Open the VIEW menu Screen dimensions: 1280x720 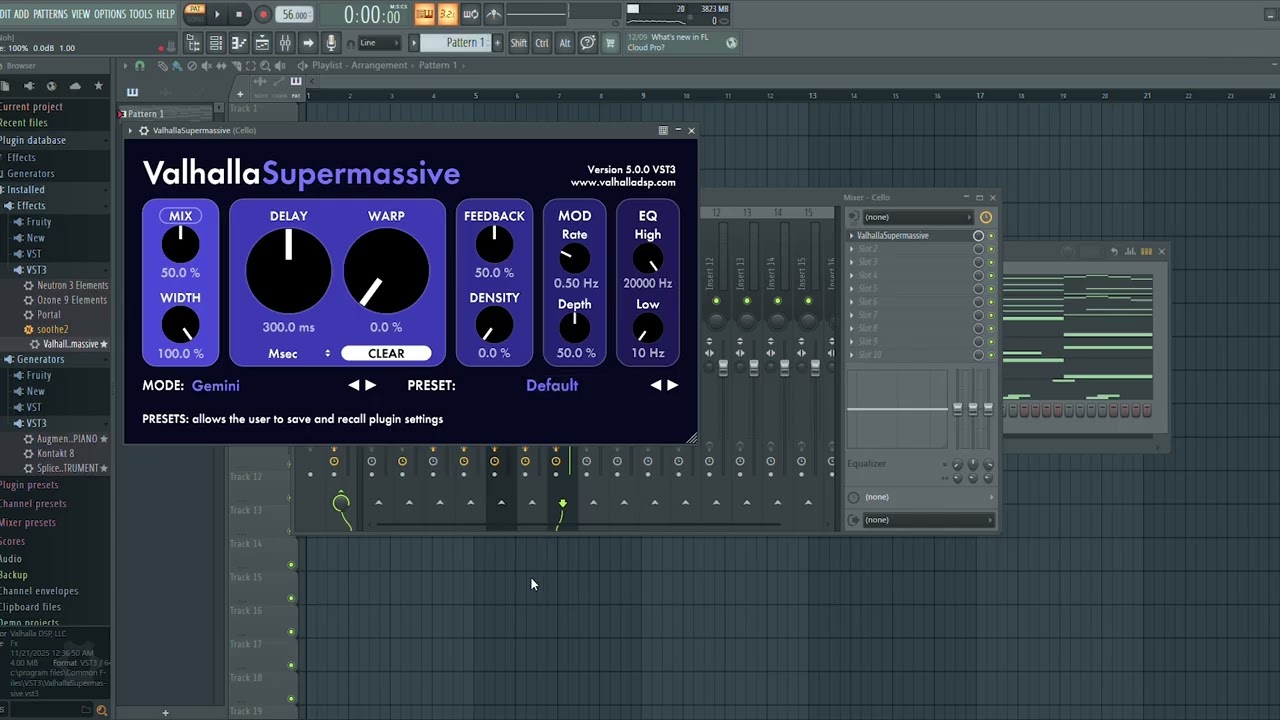[x=81, y=14]
